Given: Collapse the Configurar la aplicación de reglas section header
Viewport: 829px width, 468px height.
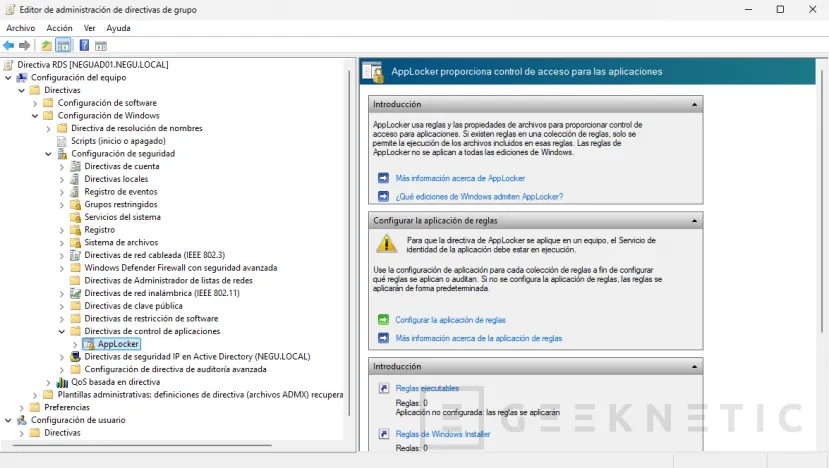Looking at the screenshot, I should click(x=694, y=221).
